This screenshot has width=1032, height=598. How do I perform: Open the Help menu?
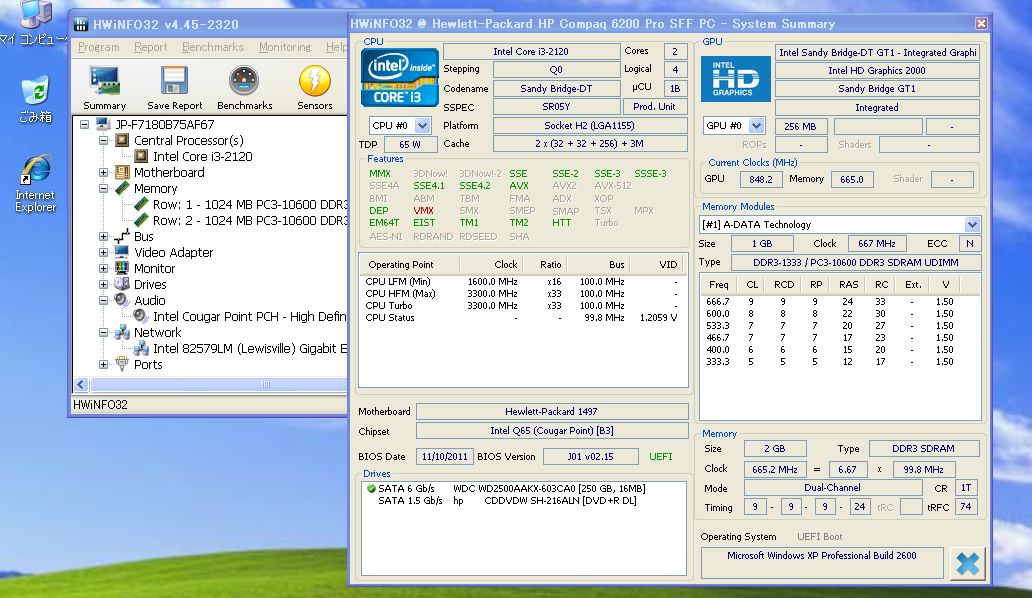(336, 47)
